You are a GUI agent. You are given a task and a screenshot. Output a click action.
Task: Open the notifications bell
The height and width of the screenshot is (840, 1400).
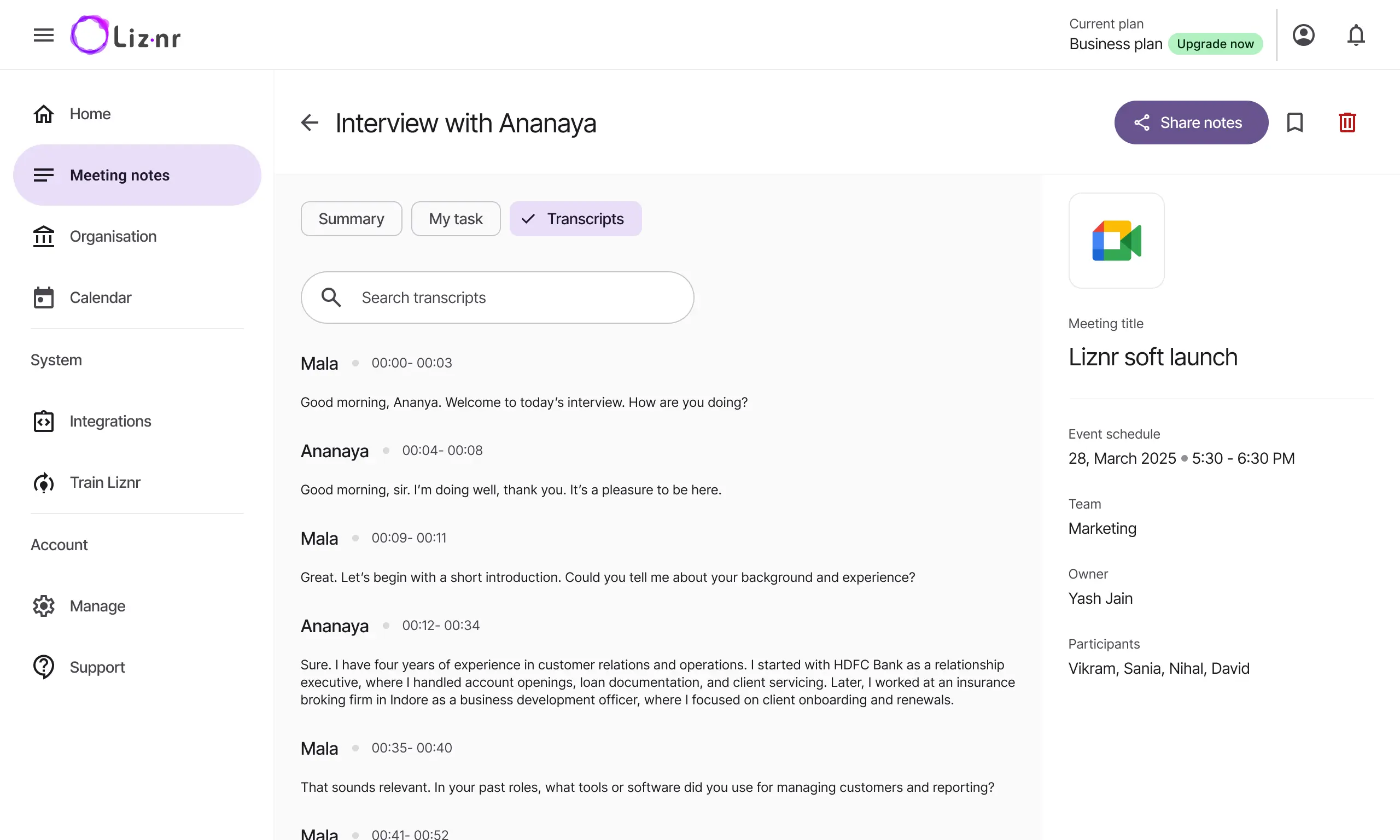pyautogui.click(x=1356, y=35)
